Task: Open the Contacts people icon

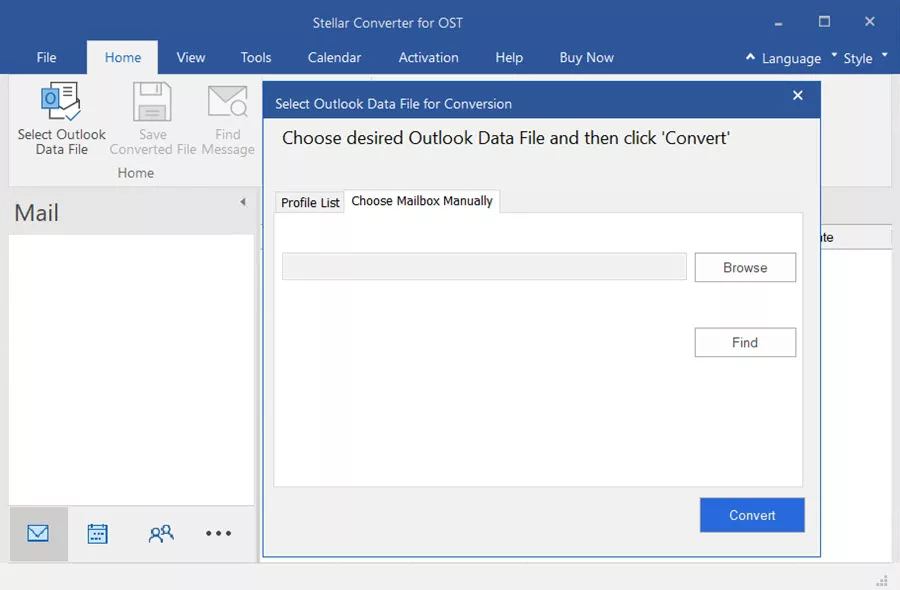Action: [161, 534]
